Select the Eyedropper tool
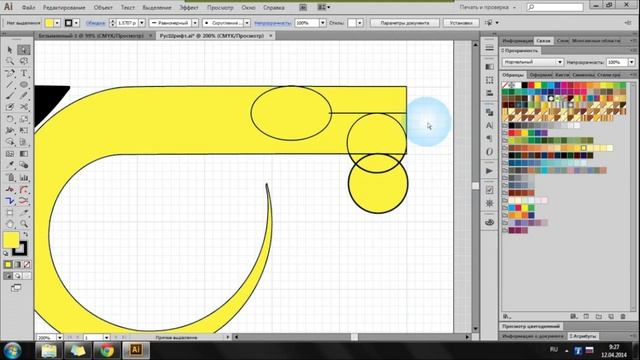 (x=10, y=165)
